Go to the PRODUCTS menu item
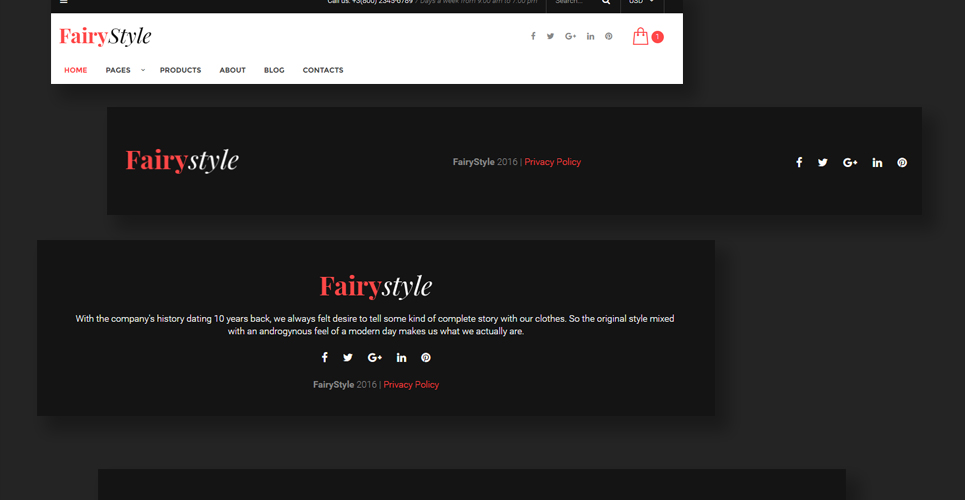Viewport: 965px width, 500px height. tap(180, 70)
